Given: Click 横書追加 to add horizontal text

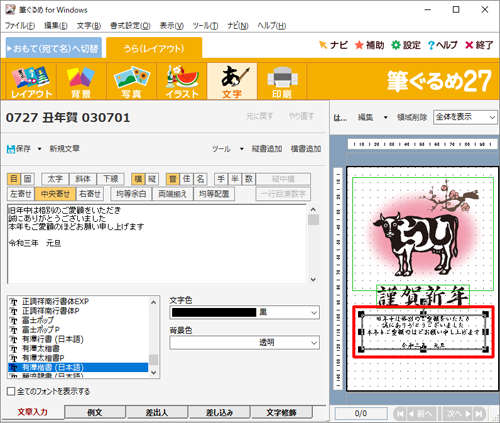Looking at the screenshot, I should pyautogui.click(x=306, y=149).
